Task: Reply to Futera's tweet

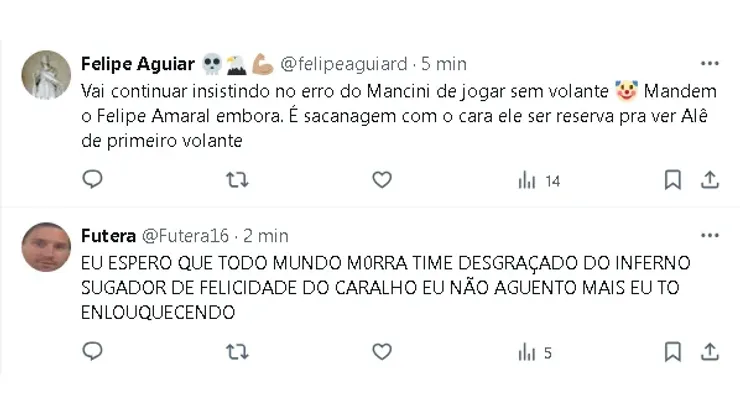Action: pos(92,352)
